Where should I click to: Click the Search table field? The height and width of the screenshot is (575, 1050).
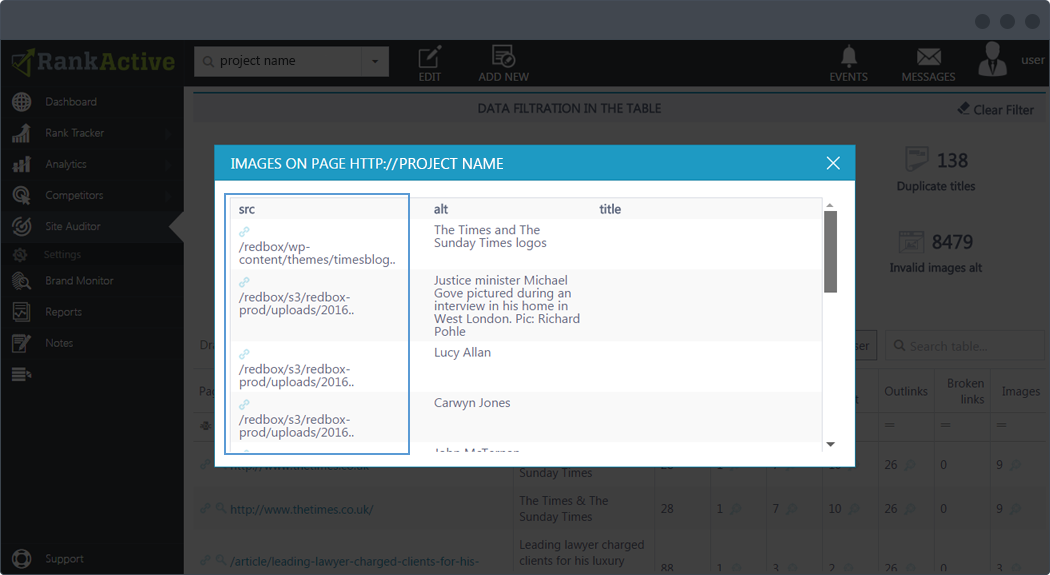coord(964,346)
